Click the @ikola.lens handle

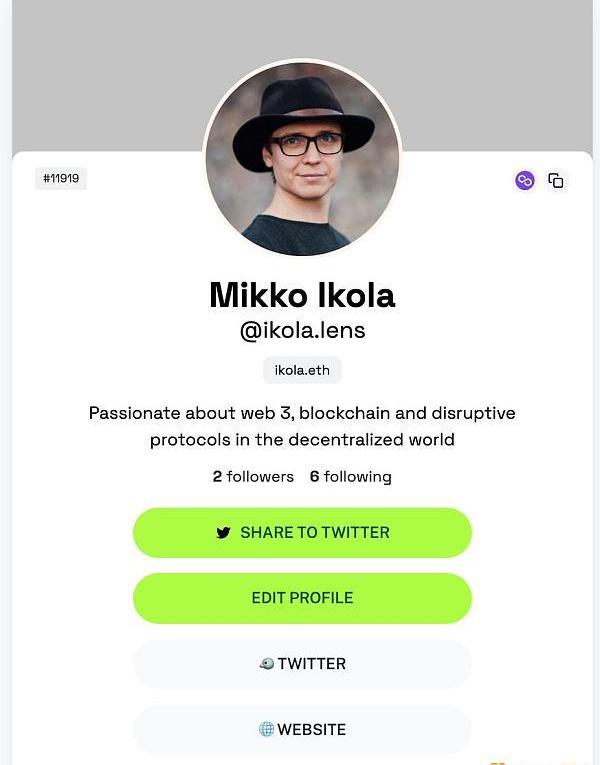pos(302,331)
